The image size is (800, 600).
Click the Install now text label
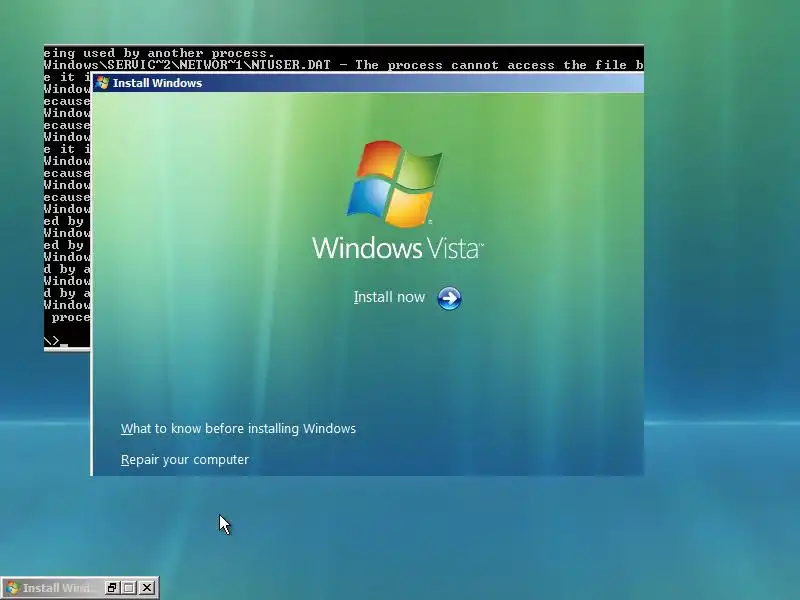pos(389,297)
